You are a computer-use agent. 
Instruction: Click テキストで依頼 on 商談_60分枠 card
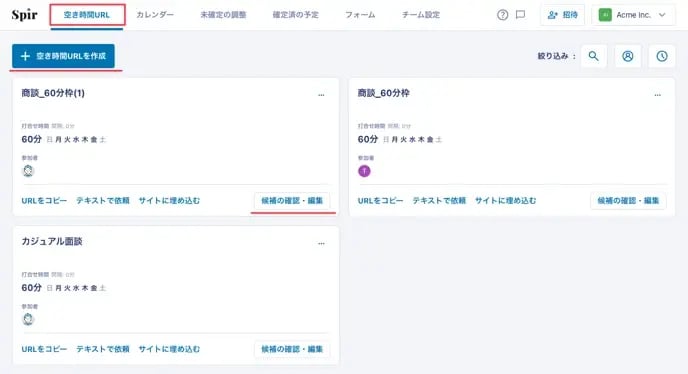pos(439,201)
